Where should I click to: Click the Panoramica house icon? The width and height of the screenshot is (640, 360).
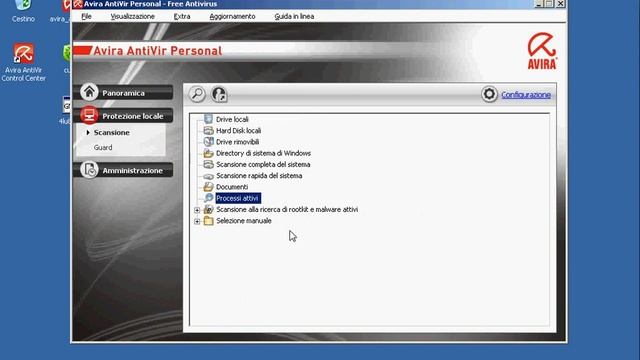pos(89,92)
